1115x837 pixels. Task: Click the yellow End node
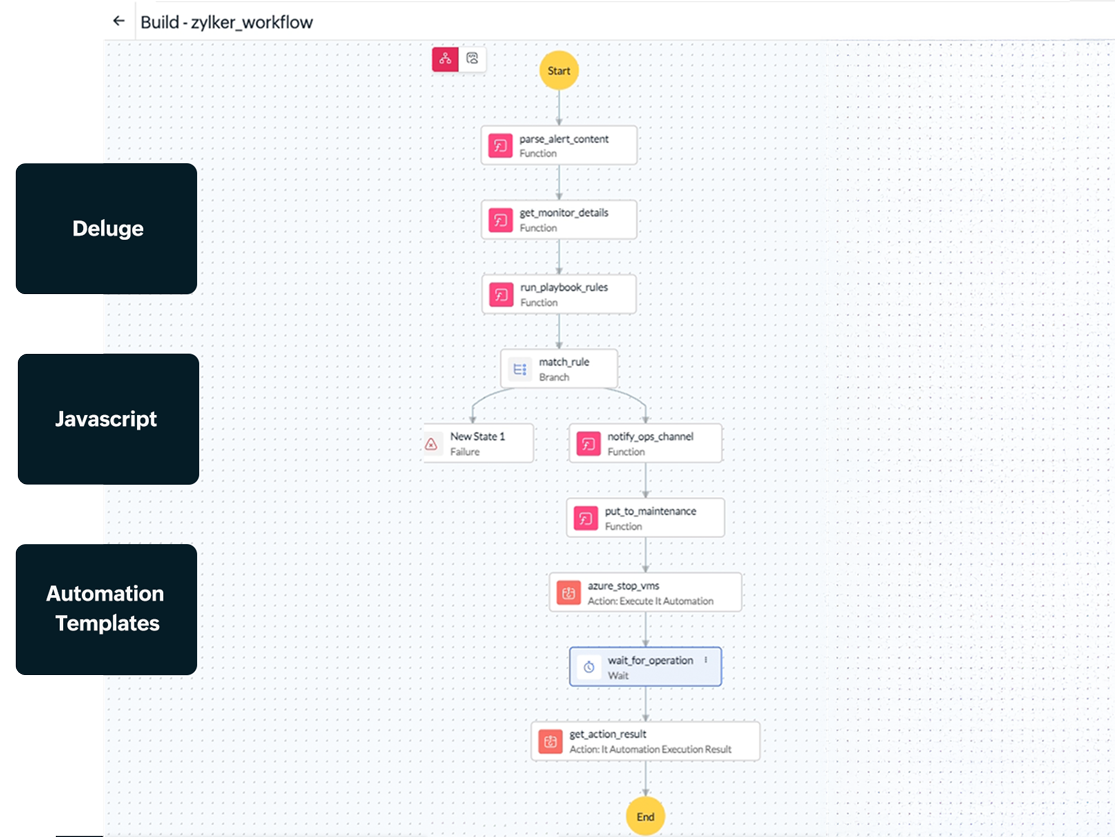pyautogui.click(x=645, y=816)
